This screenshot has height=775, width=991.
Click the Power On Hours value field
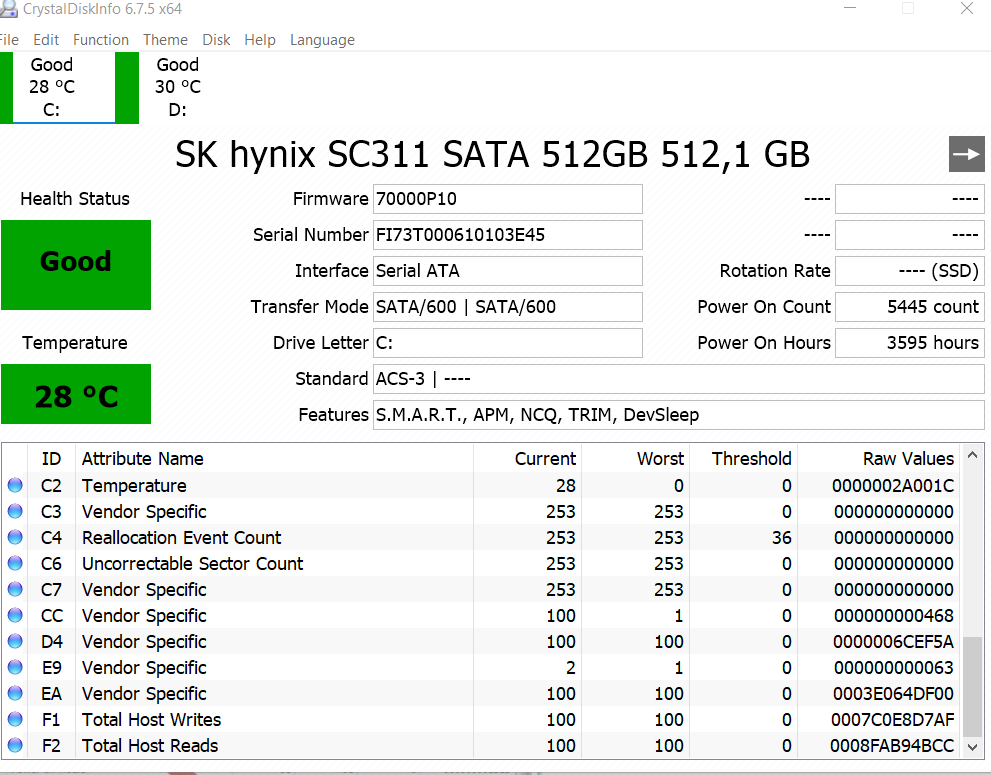point(909,343)
